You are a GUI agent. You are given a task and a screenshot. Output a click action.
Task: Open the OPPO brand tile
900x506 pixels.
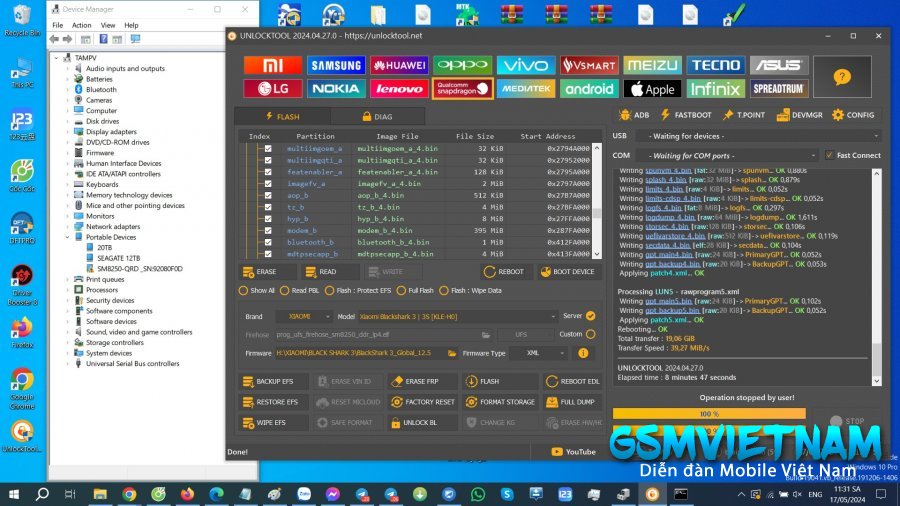click(463, 65)
